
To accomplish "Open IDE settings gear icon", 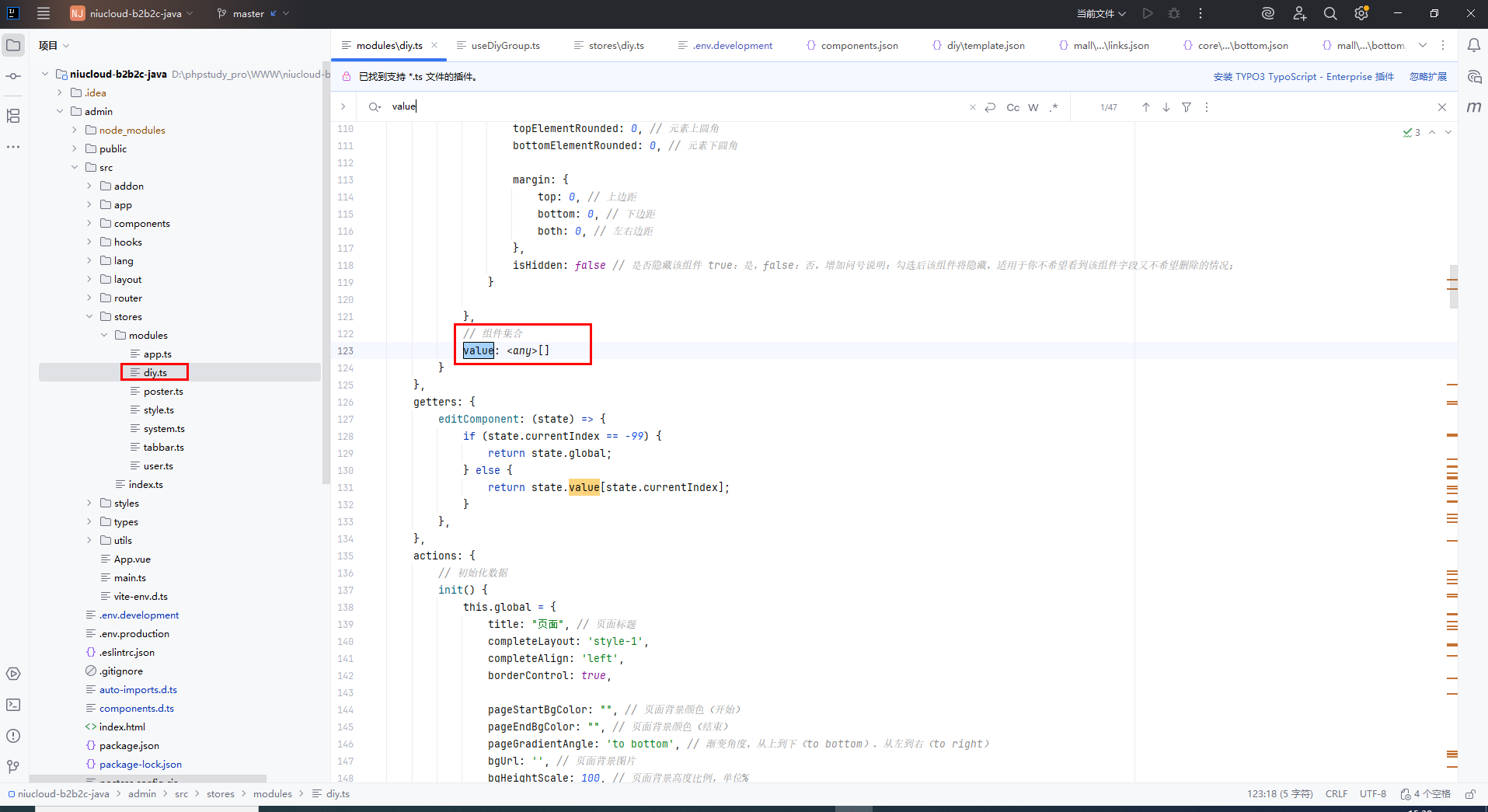I will click(x=1361, y=13).
